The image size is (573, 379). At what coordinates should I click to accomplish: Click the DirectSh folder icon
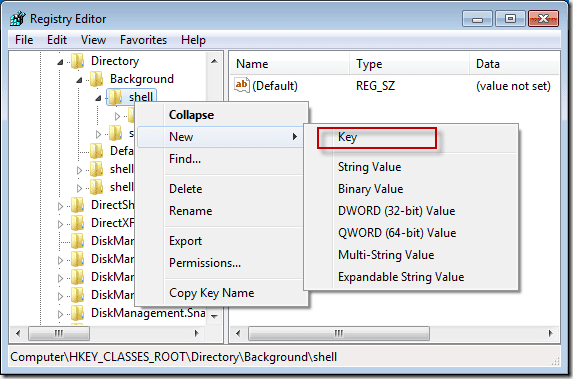point(77,205)
